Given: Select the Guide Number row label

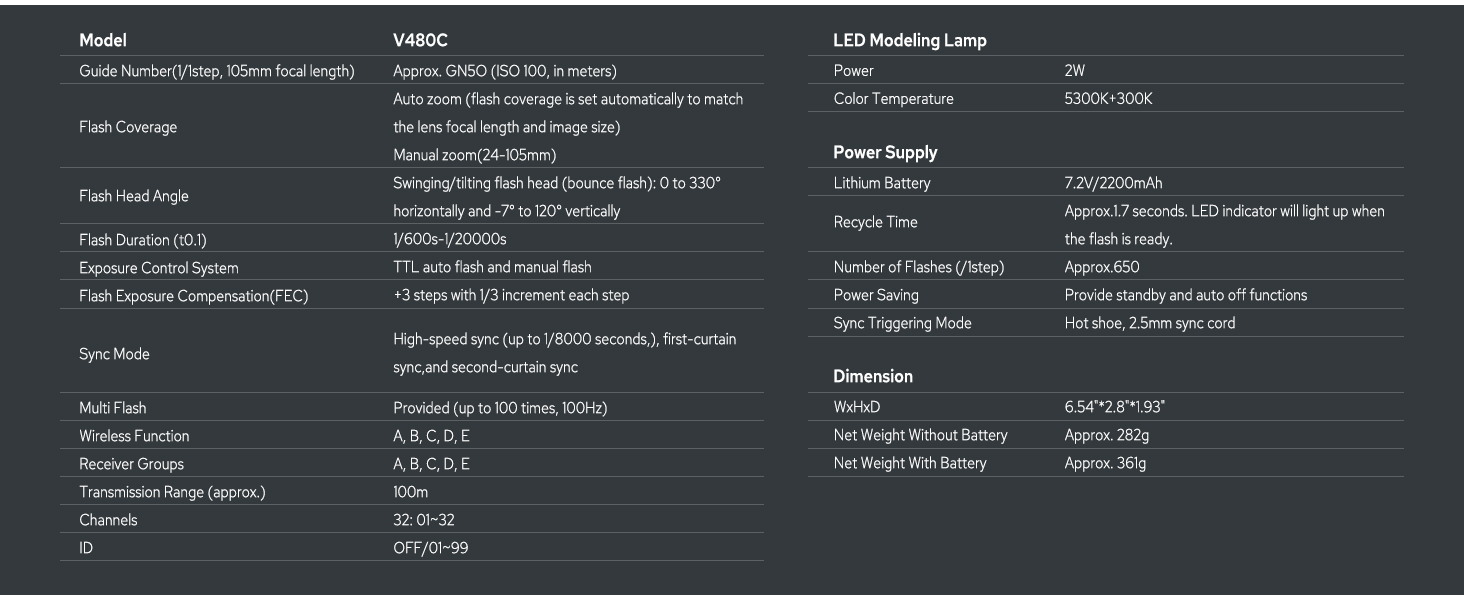Looking at the screenshot, I should [x=216, y=71].
